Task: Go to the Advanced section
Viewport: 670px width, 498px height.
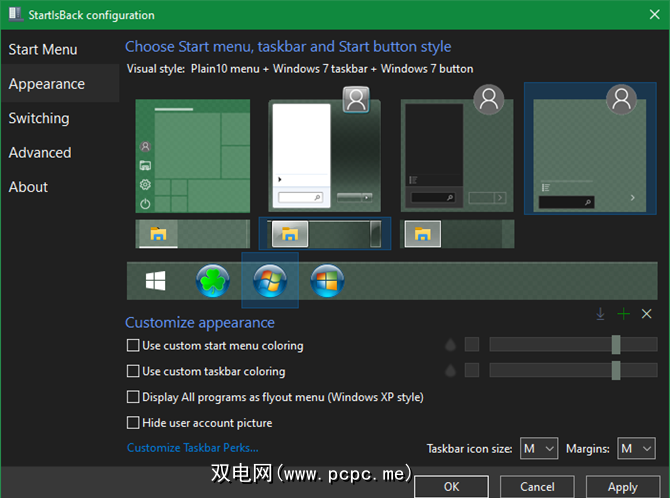Action: 40,153
